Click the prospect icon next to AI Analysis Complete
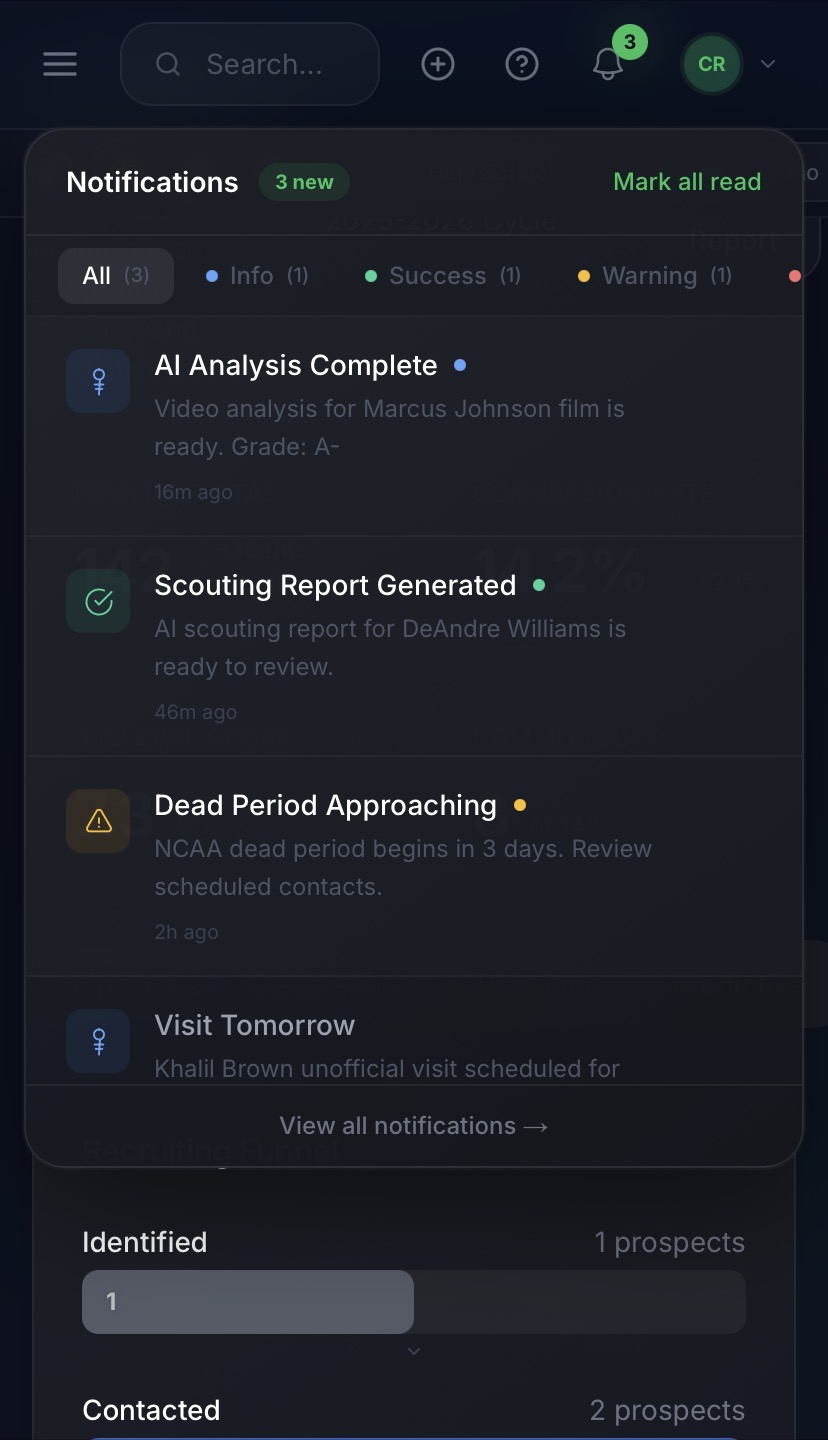This screenshot has height=1440, width=828. click(97, 381)
